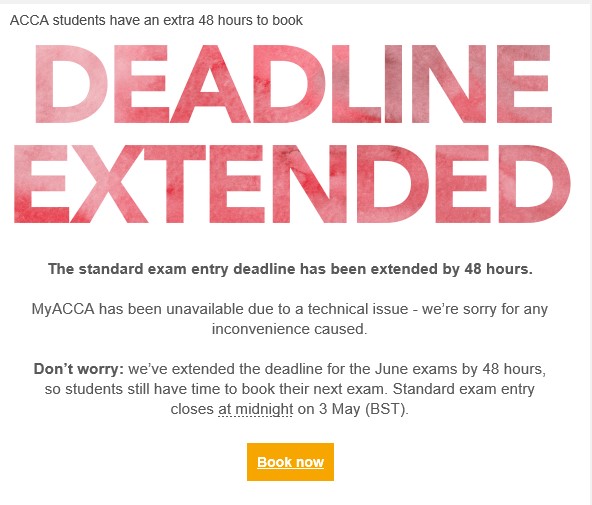
Task: Click the orange Book now button
Action: coord(290,462)
